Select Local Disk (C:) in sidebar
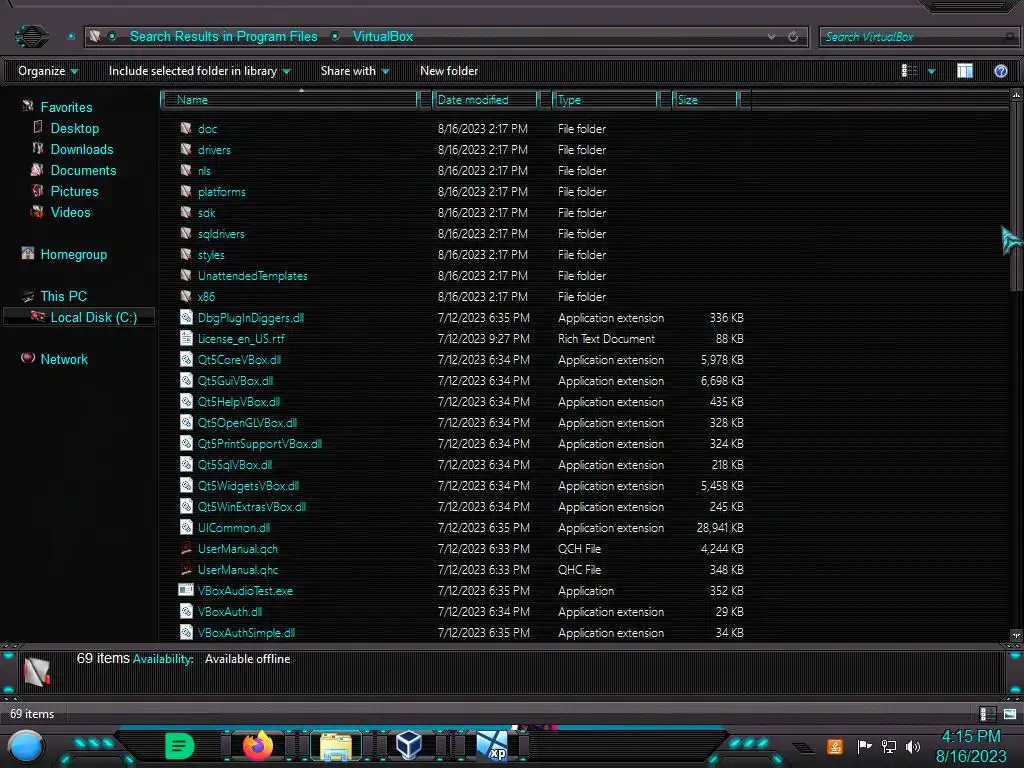Screen dimensions: 1024x768 click(93, 317)
